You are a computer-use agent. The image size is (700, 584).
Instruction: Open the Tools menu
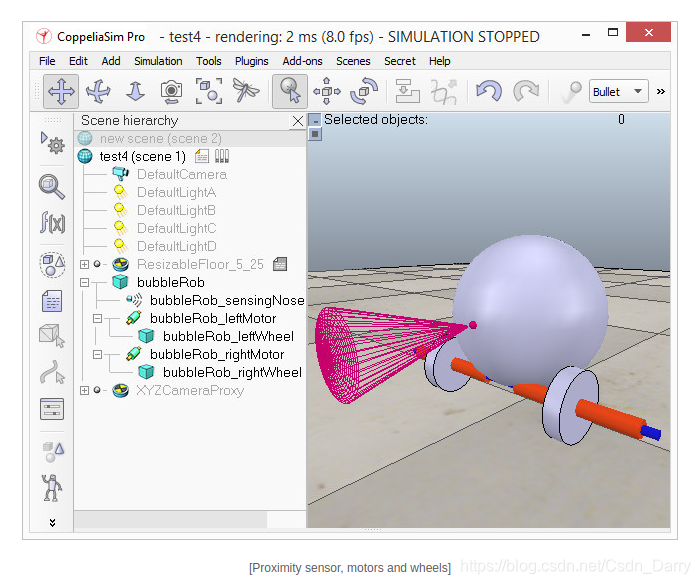point(208,61)
